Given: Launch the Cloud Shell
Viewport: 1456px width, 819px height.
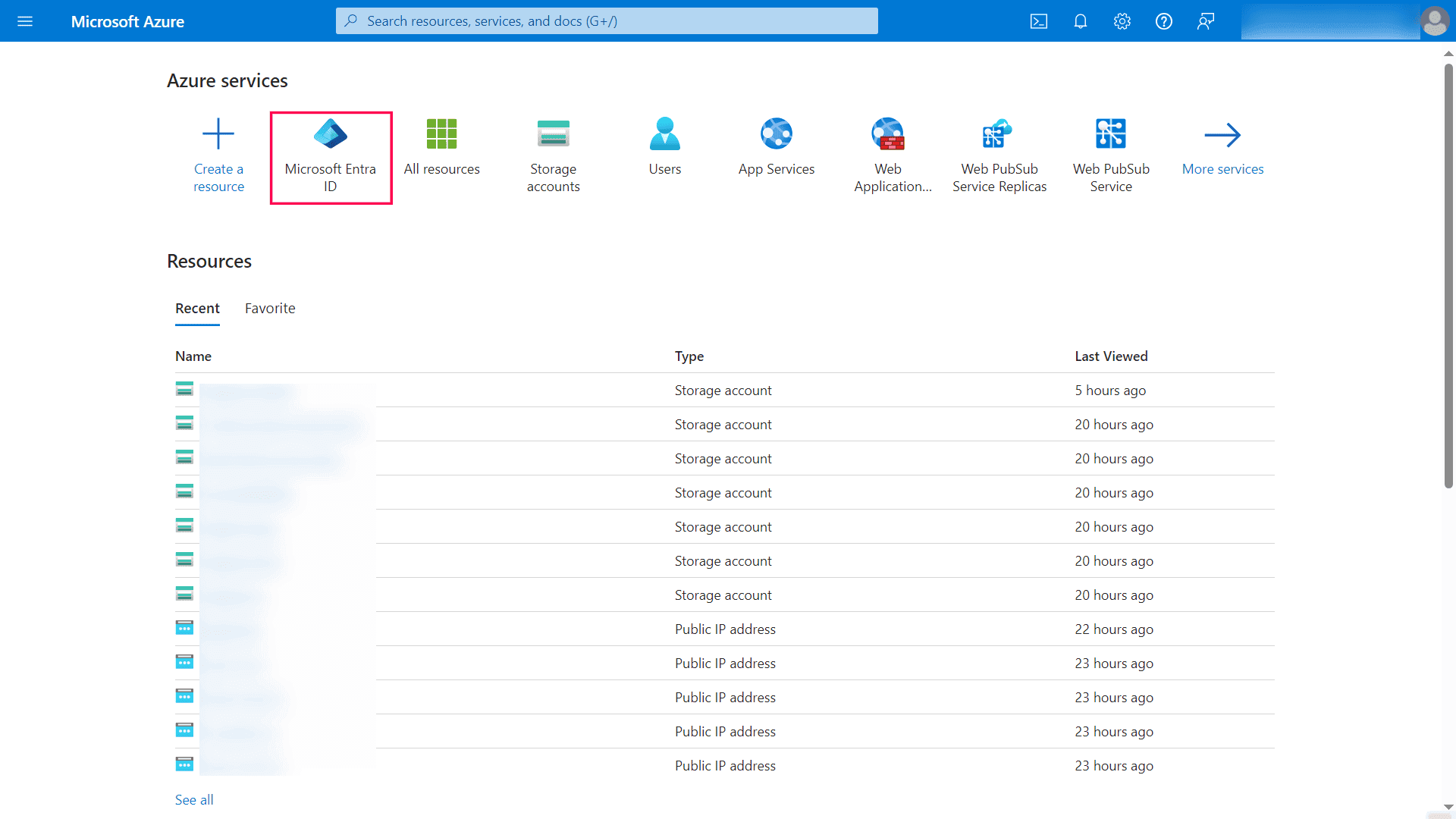Looking at the screenshot, I should coord(1038,21).
